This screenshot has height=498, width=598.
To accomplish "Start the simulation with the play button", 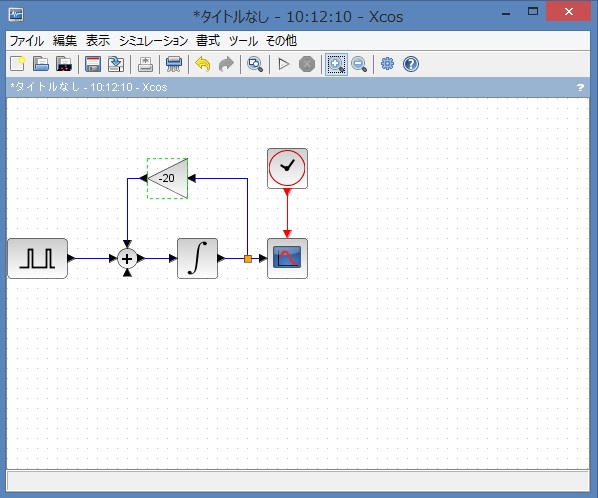I will (283, 64).
